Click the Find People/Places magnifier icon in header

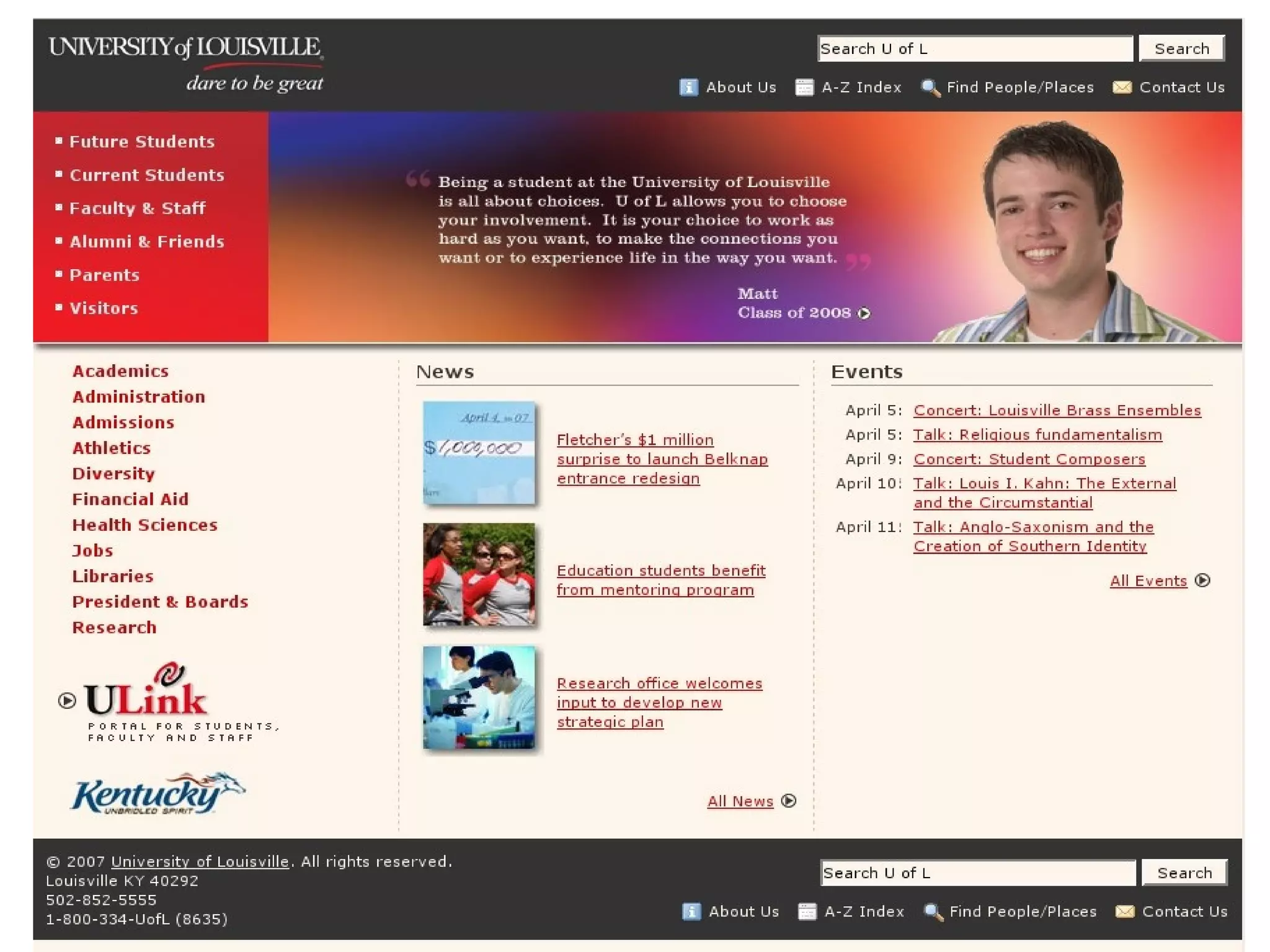point(930,87)
